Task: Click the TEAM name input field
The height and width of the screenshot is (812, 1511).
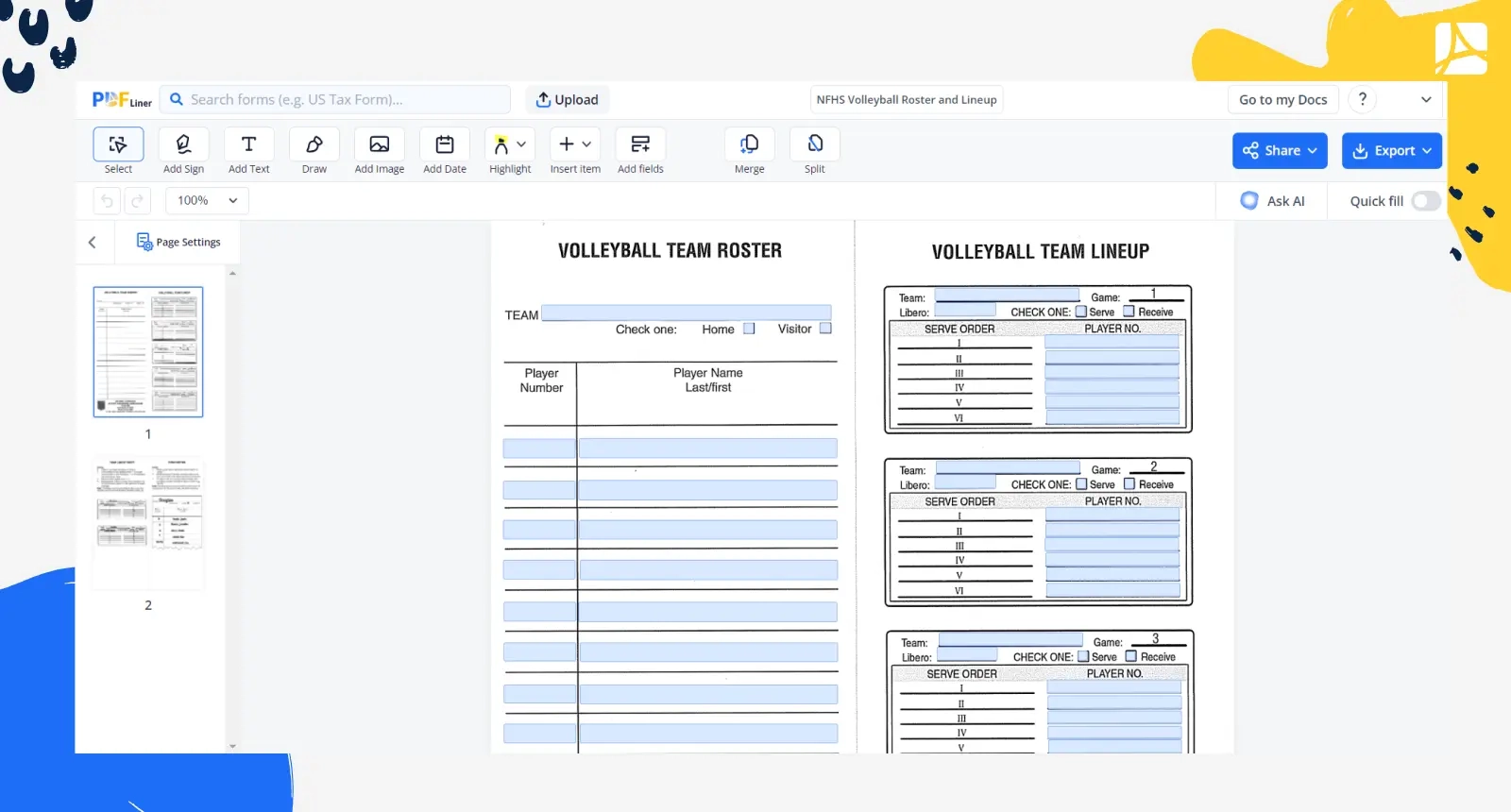Action: pyautogui.click(x=686, y=313)
